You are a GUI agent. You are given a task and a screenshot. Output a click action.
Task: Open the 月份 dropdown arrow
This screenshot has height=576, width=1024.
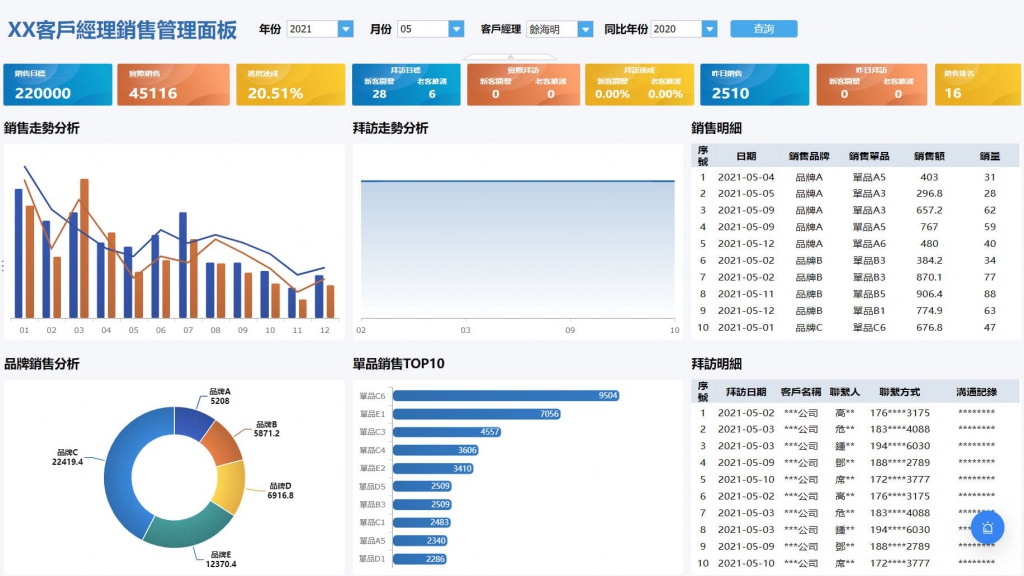pyautogui.click(x=456, y=29)
